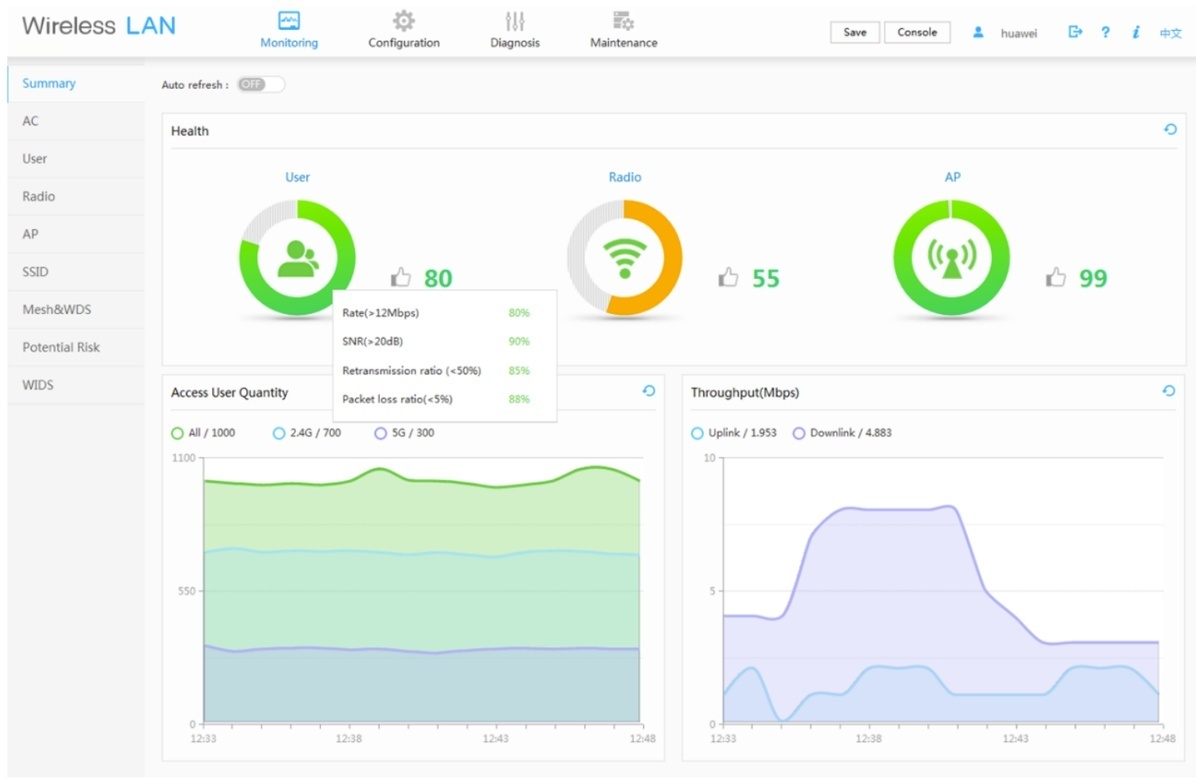Refresh the Throughput chart
The height and width of the screenshot is (783, 1200).
click(x=1169, y=391)
